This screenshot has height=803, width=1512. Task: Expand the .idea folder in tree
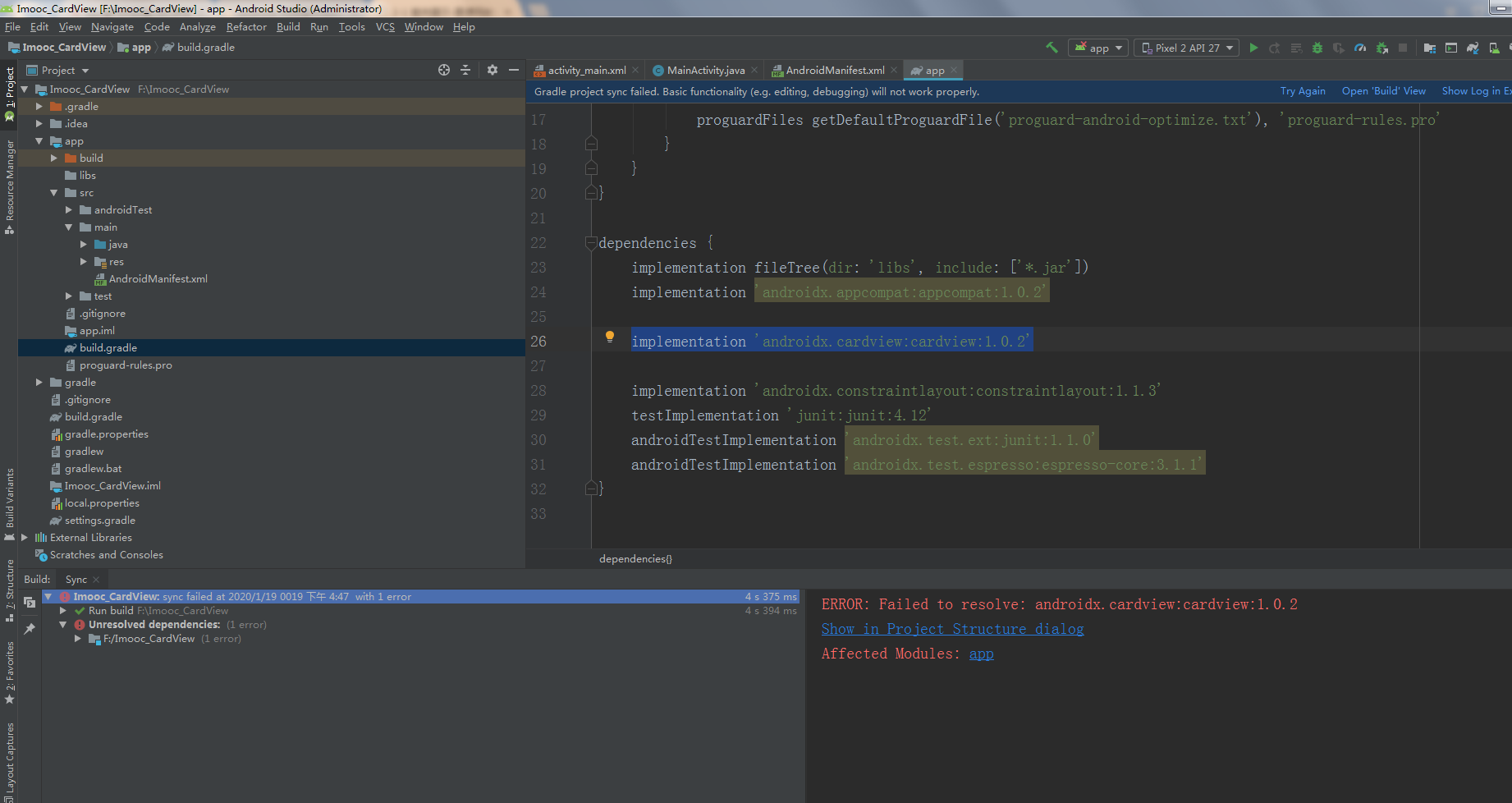click(x=39, y=124)
